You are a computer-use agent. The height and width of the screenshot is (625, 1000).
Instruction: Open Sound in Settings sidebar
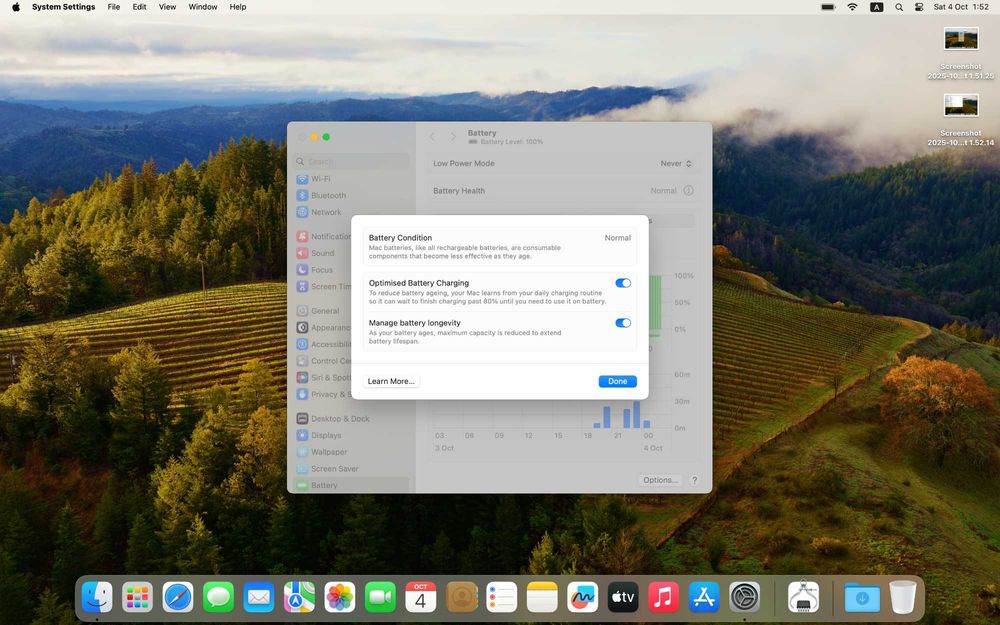pyautogui.click(x=323, y=253)
